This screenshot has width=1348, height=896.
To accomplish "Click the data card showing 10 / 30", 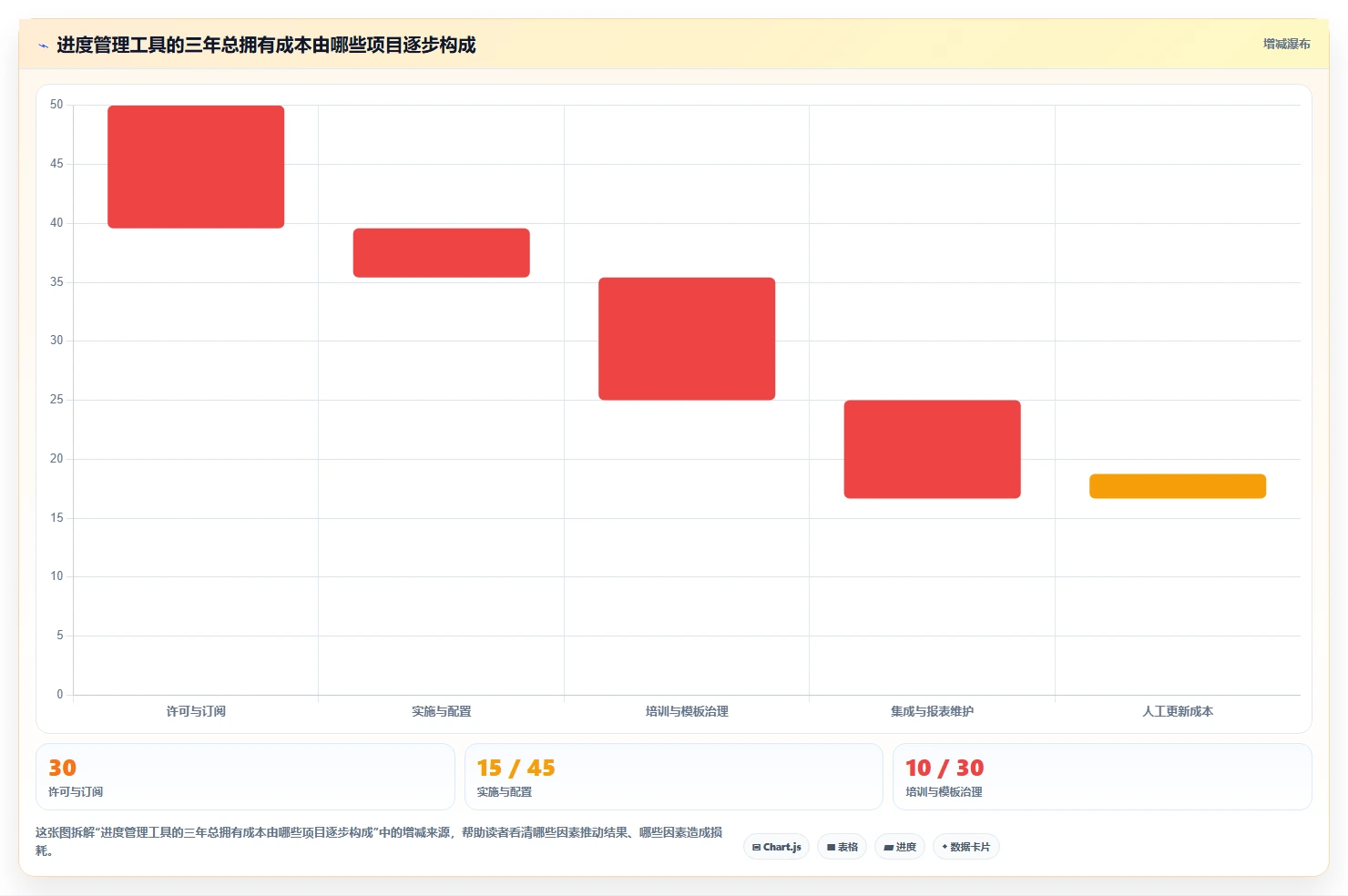I will click(1102, 777).
